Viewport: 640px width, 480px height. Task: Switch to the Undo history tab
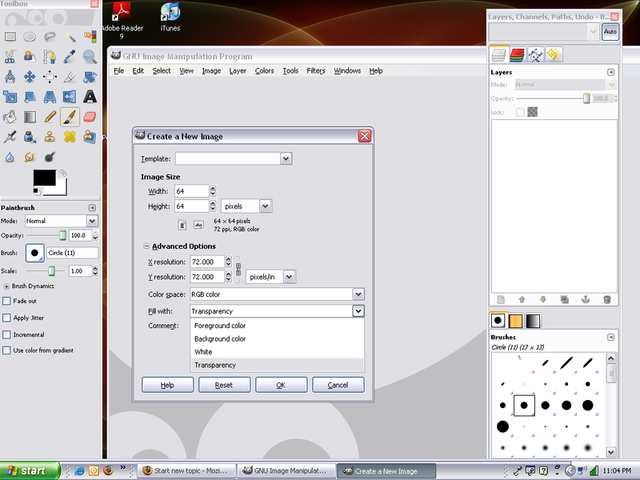tap(554, 55)
